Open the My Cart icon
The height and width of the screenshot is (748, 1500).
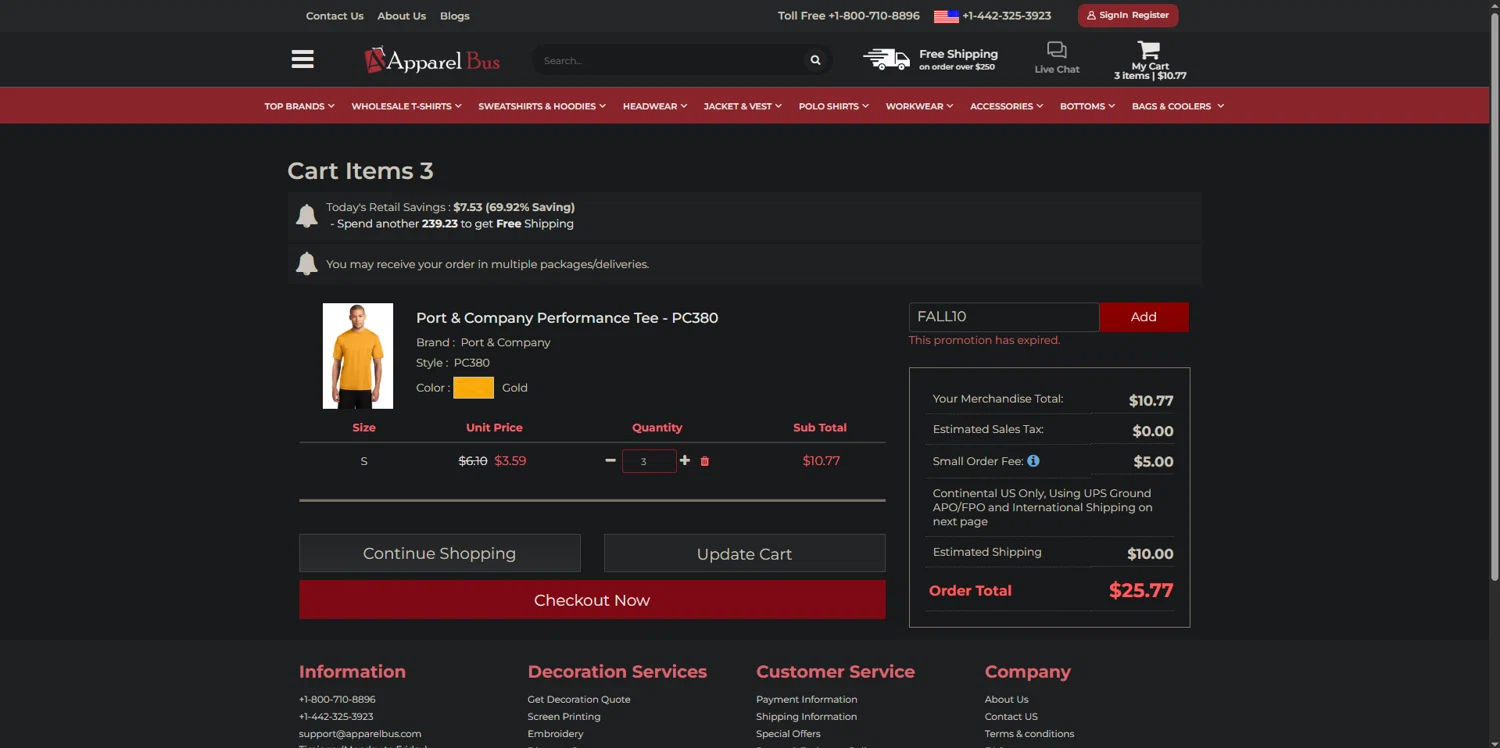[1149, 50]
